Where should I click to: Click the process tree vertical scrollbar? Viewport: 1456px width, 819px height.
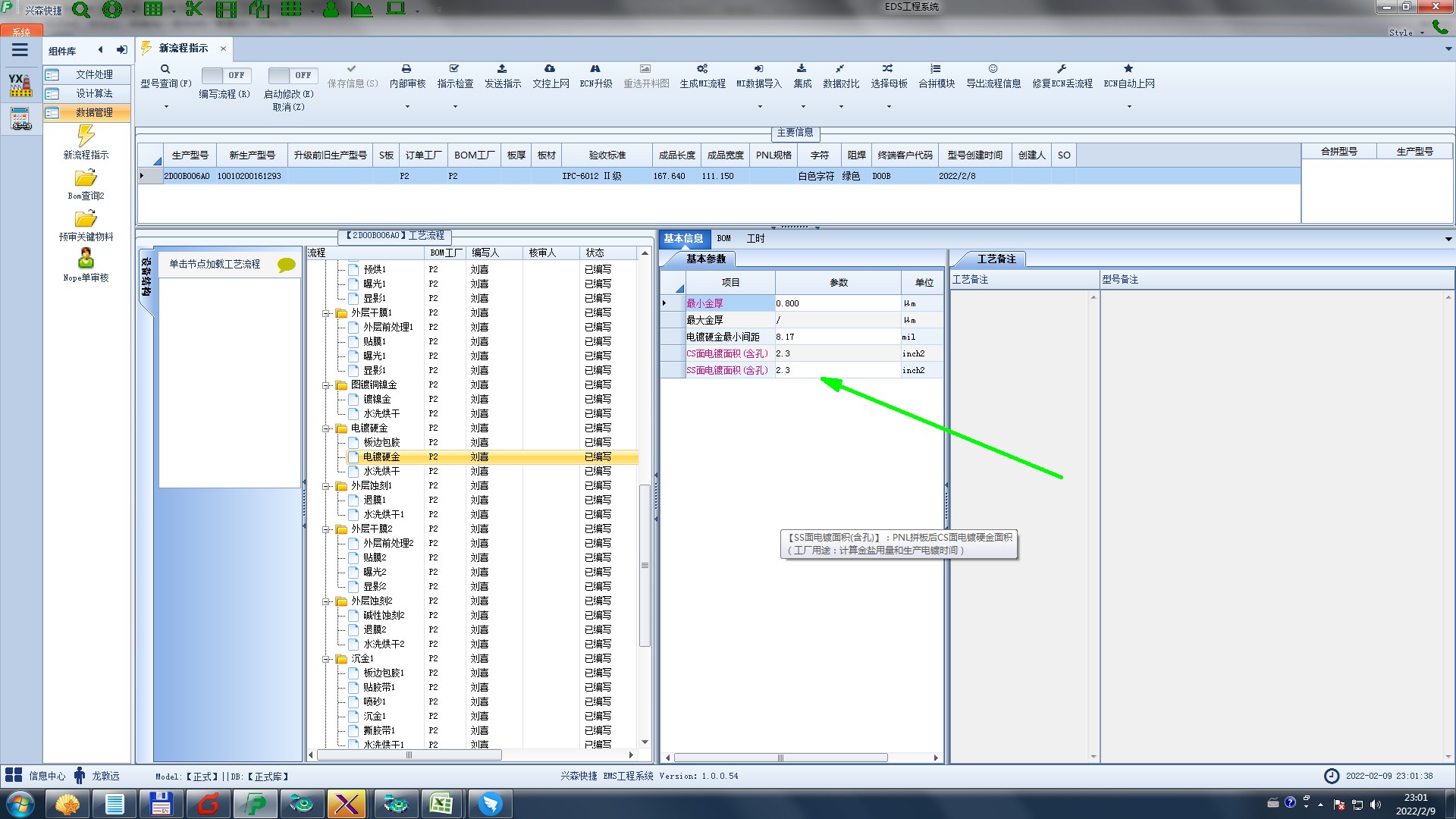645,565
